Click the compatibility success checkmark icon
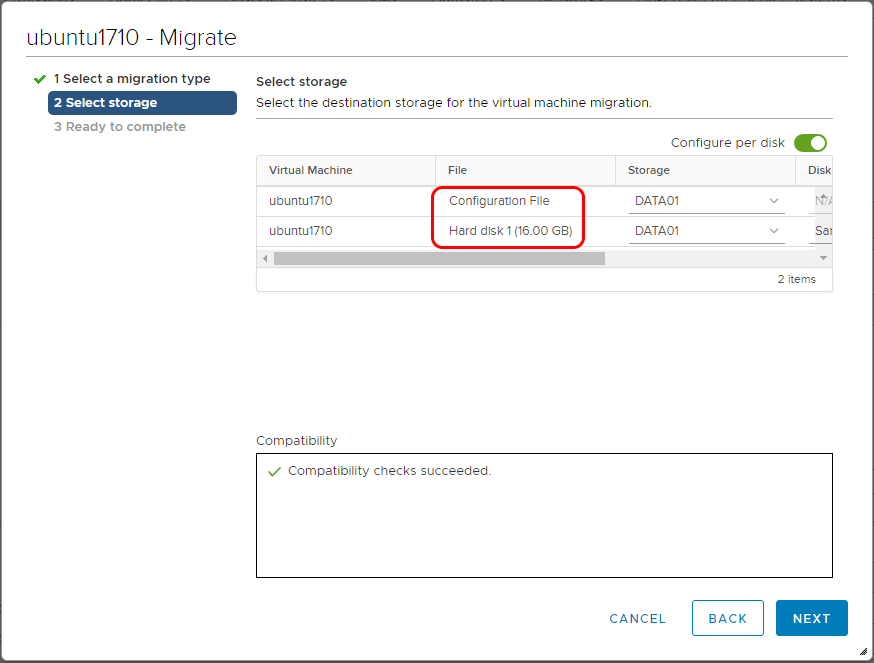 275,470
